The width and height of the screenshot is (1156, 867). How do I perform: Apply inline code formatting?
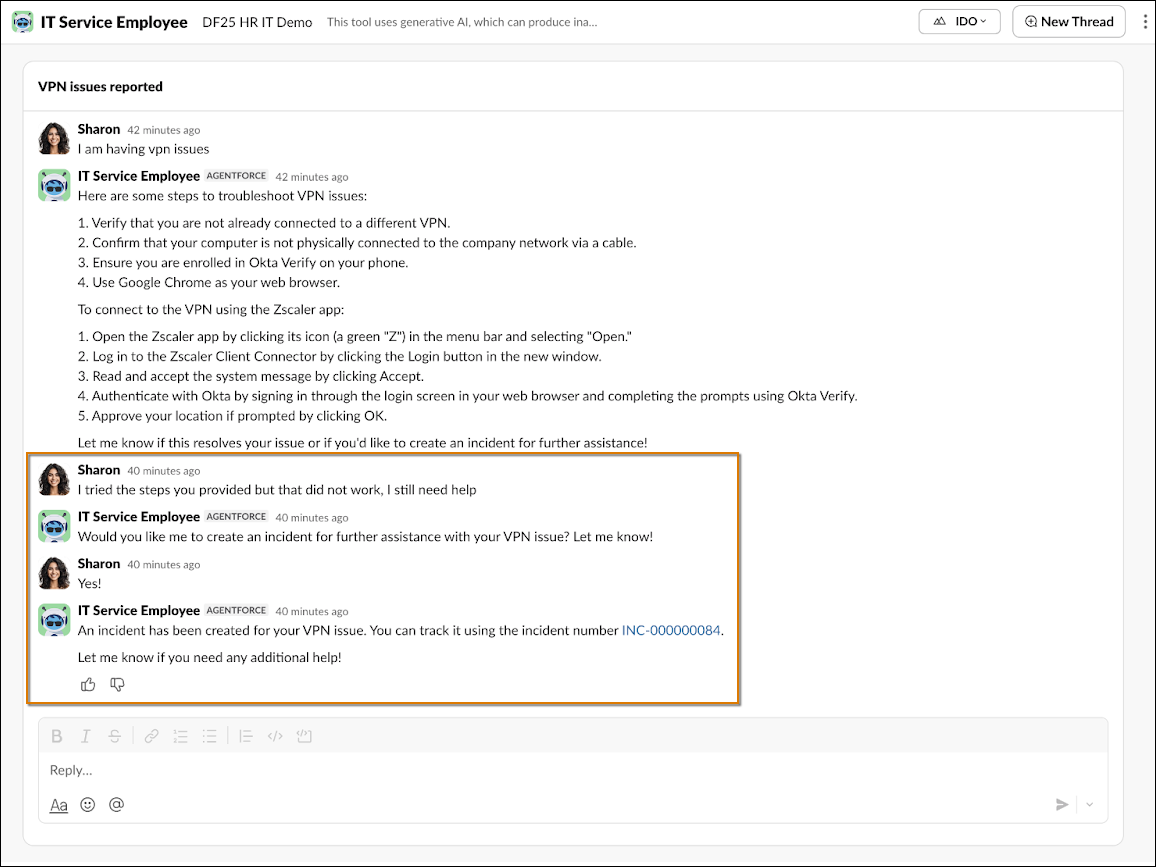coord(275,736)
